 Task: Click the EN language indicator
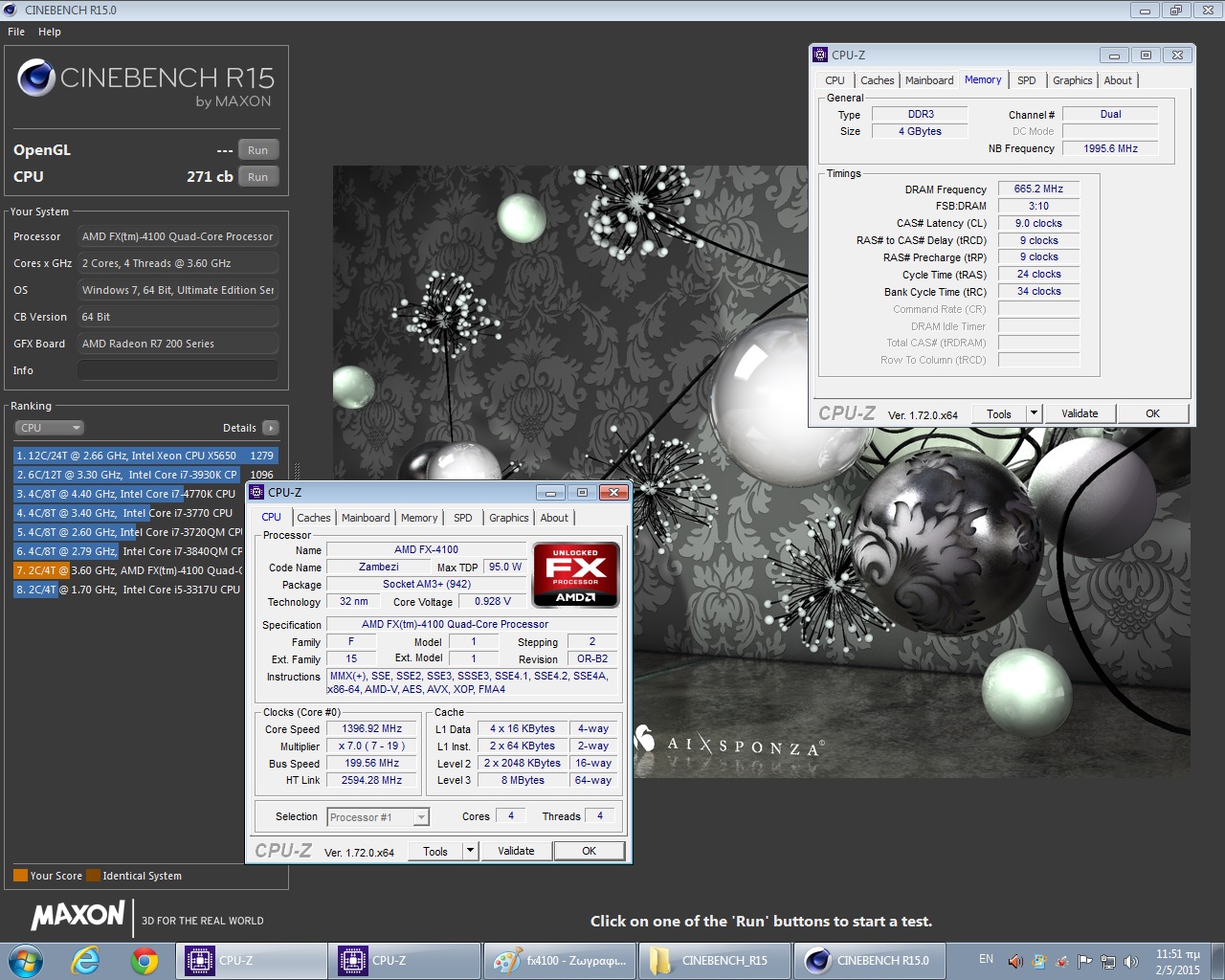[x=986, y=959]
